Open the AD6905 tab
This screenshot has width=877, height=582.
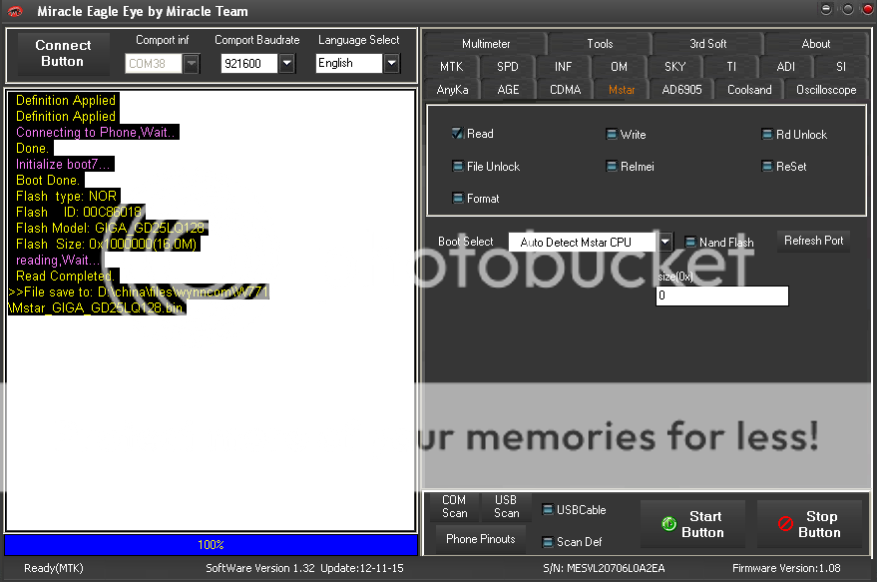tap(681, 89)
